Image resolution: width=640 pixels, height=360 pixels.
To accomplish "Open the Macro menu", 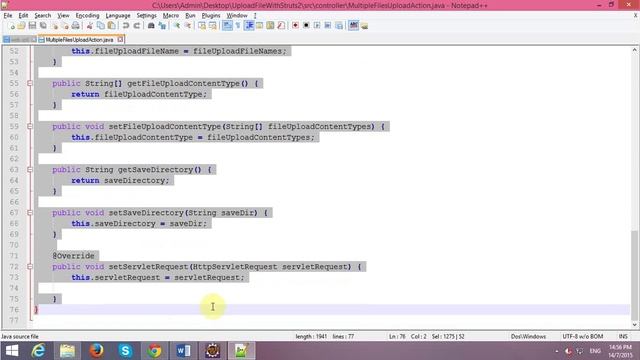I will (171, 16).
